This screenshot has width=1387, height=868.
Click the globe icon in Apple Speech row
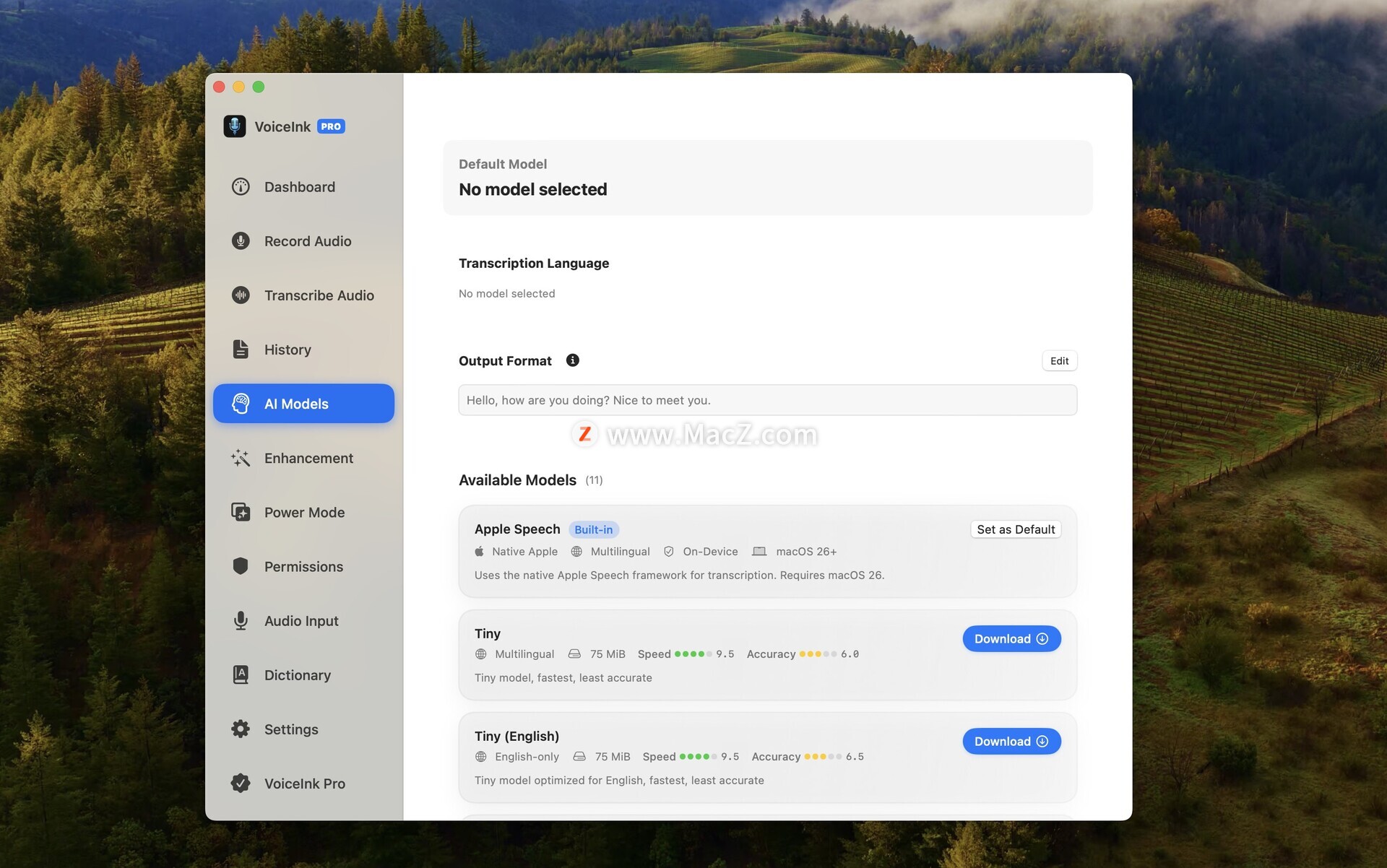coord(576,552)
